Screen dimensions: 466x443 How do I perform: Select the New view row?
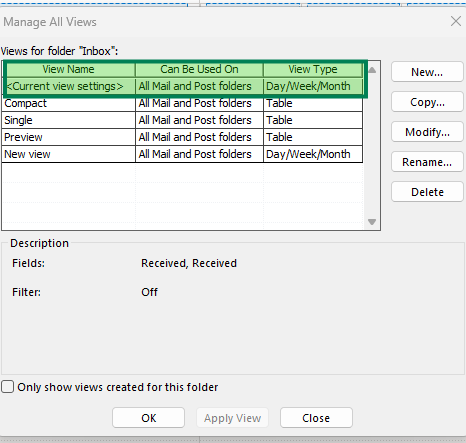point(182,154)
